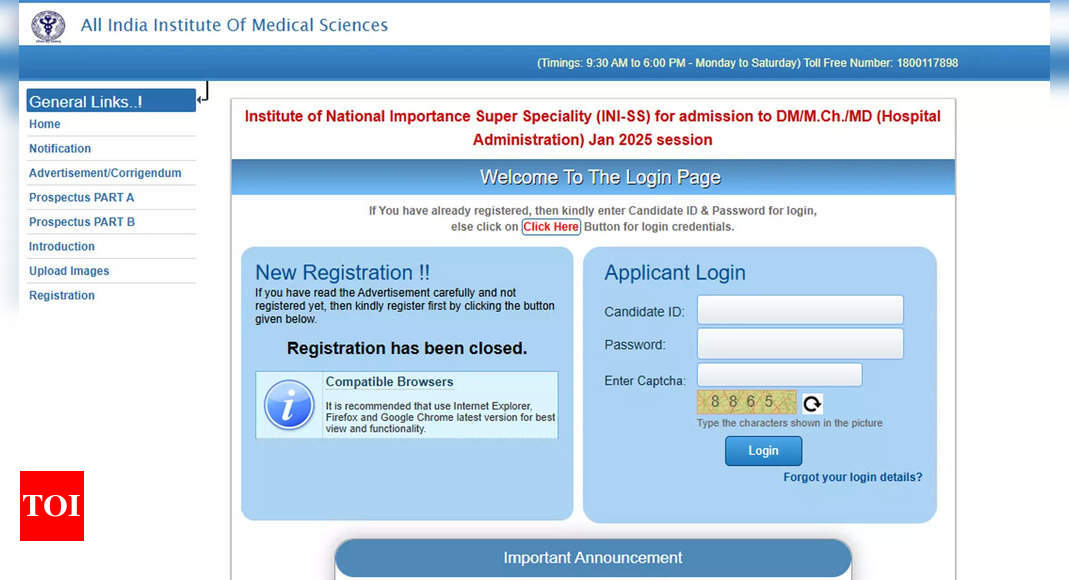
Task: Click the red 'Click Here' button
Action: (x=551, y=227)
